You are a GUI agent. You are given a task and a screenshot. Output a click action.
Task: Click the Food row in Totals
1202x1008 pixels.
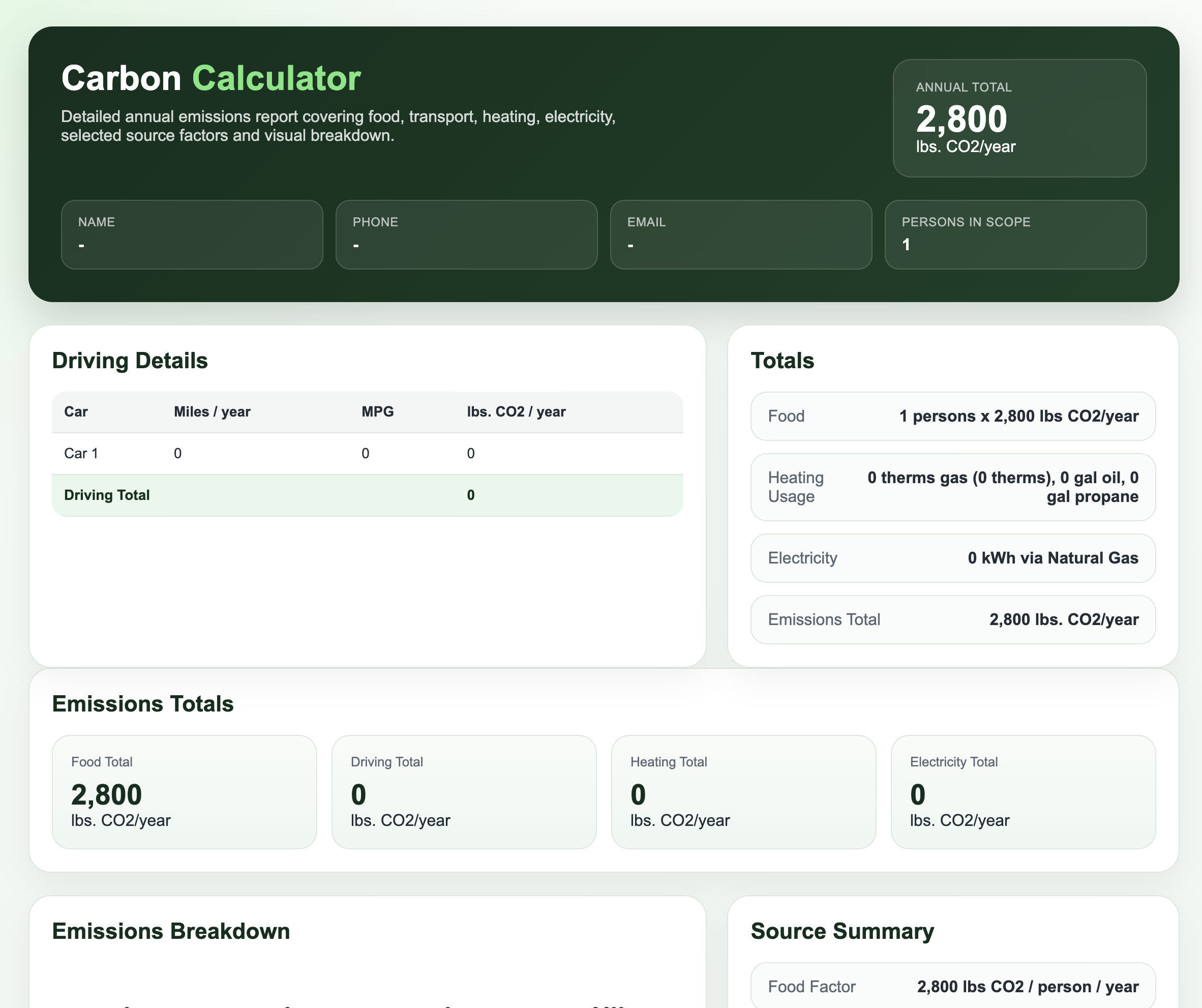952,416
